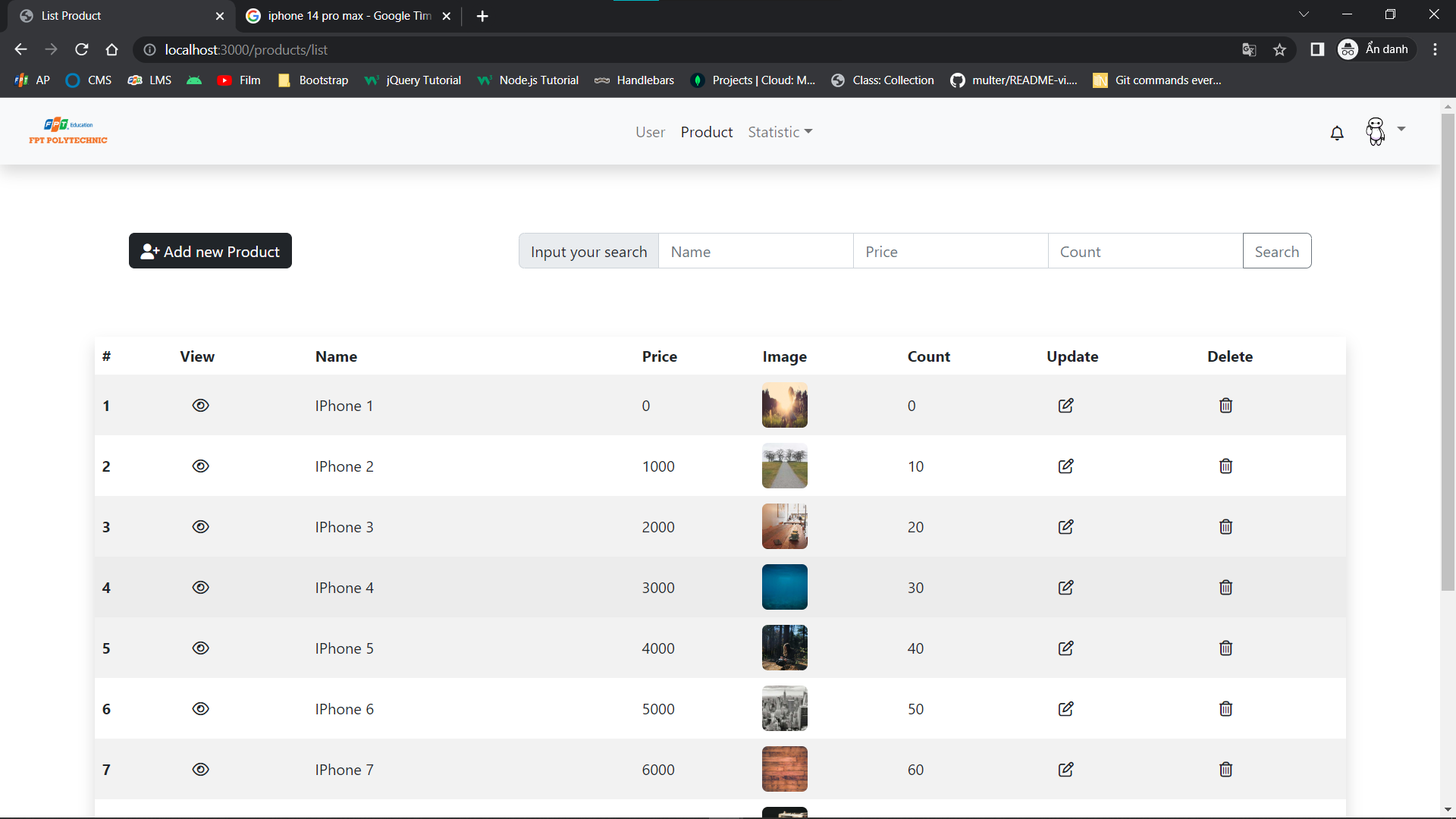Click the Add new Product button
Viewport: 1456px width, 819px height.
(210, 251)
